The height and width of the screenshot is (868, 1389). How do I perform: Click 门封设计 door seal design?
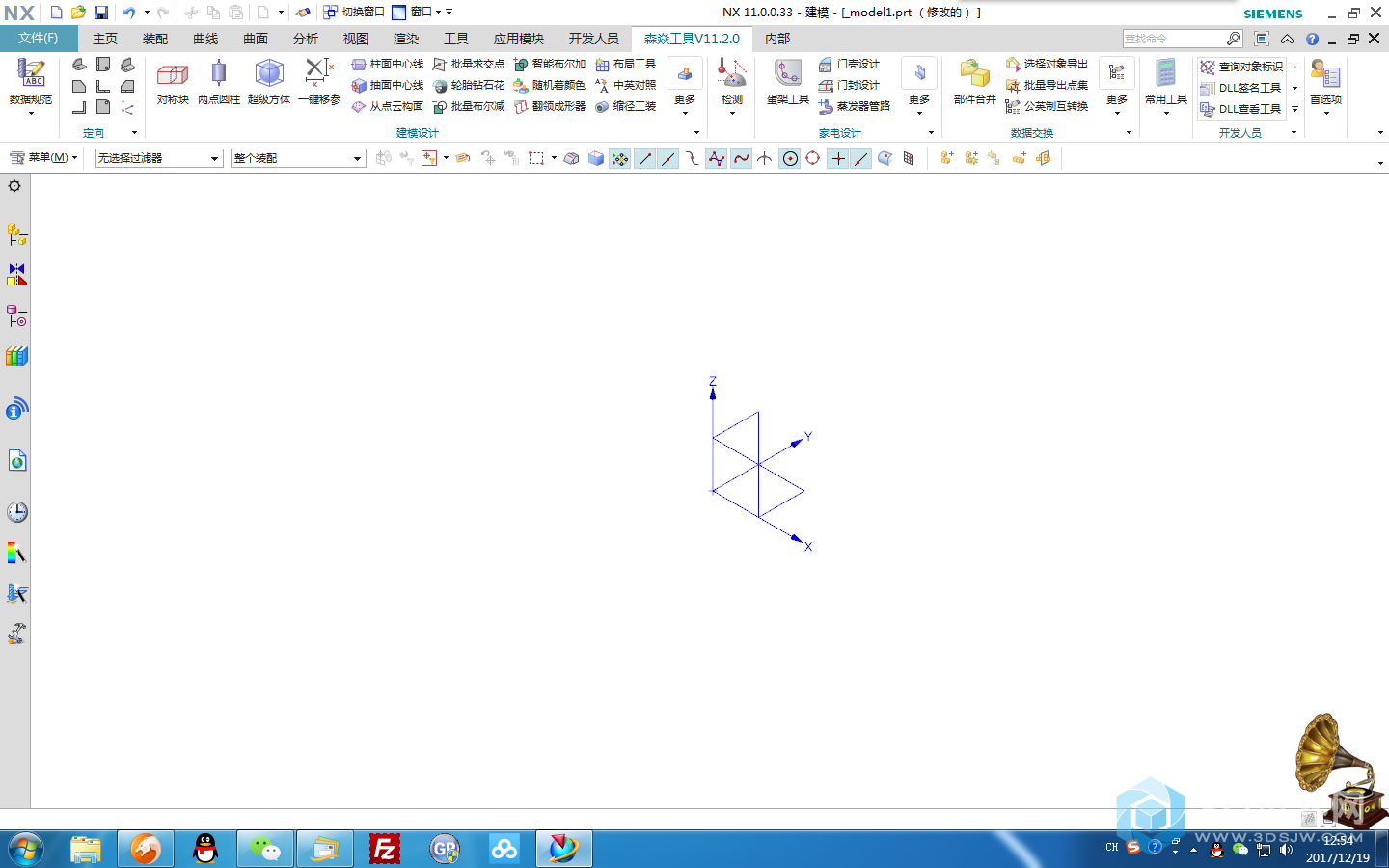[x=849, y=85]
